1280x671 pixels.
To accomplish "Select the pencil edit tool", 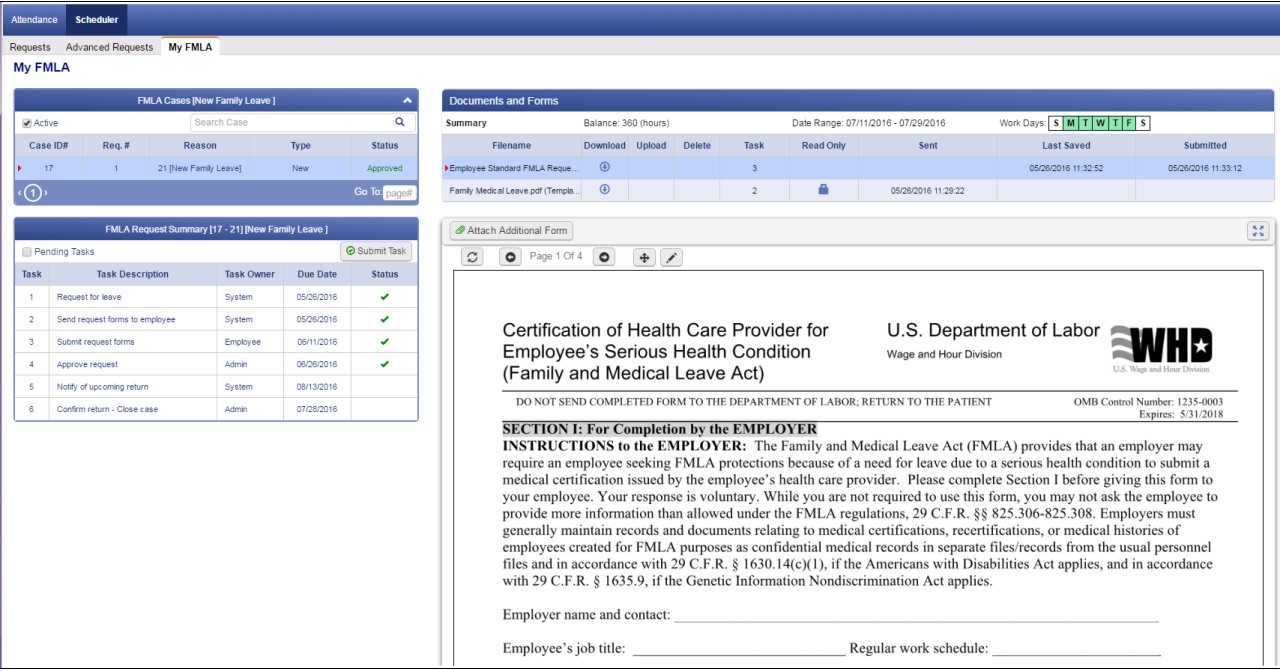I will (x=671, y=258).
